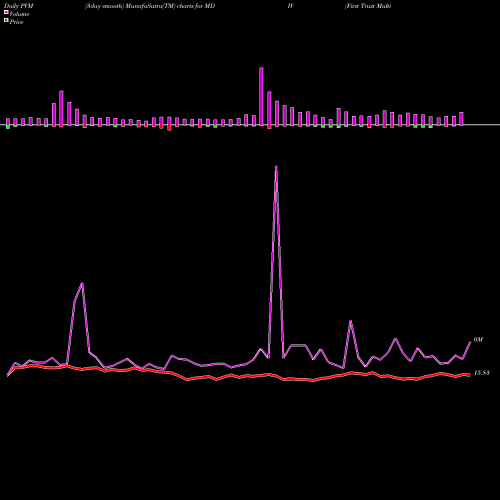This screenshot has width=500, height=500.
Task: Select the Volume legend label
Action: click(19, 14)
